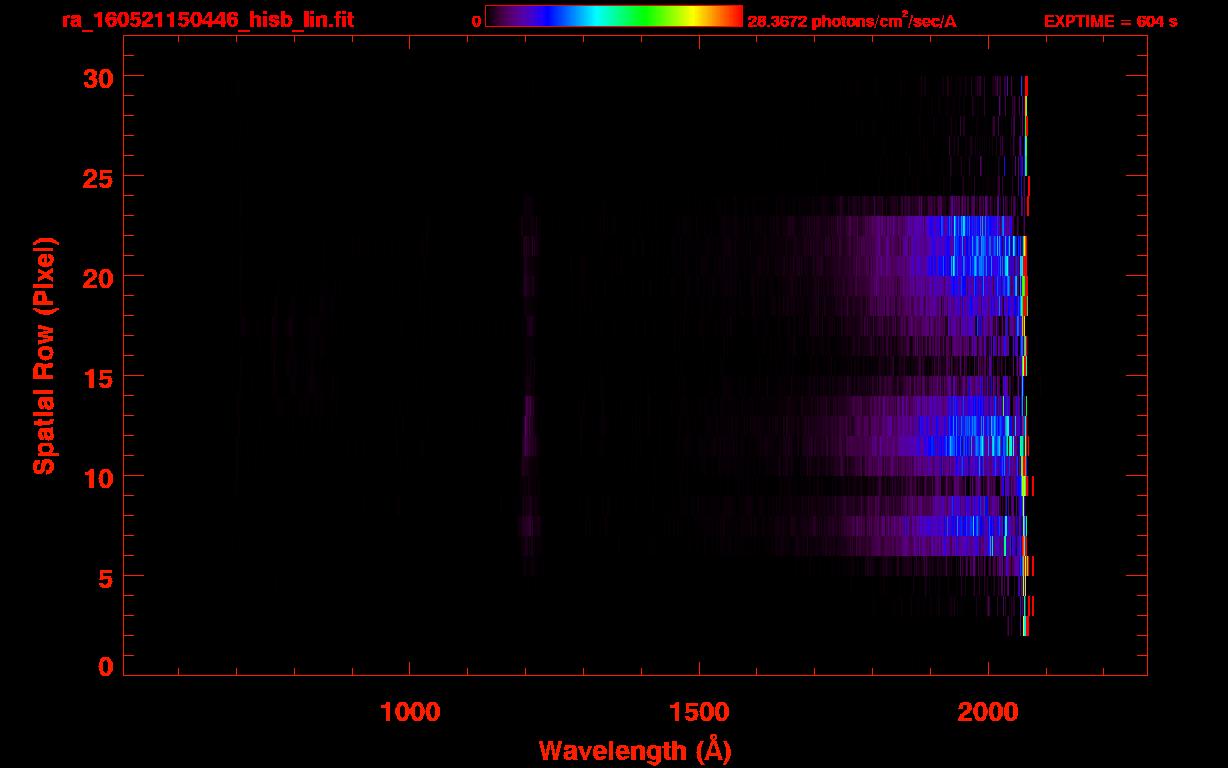Click the Wavelength (Å) axis title
Screen dimensions: 1228x768
pos(635,750)
